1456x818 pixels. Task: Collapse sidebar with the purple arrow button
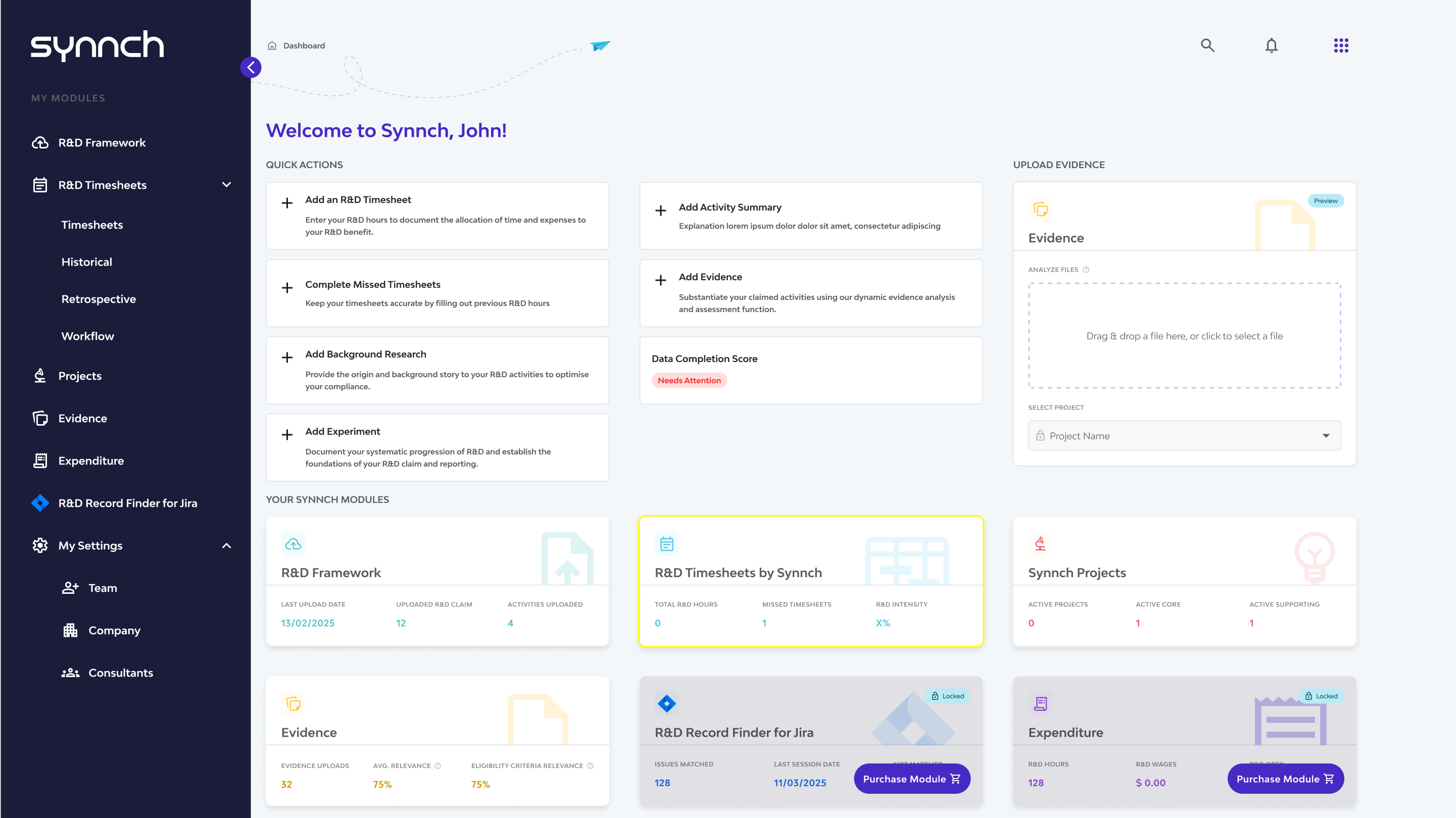(x=251, y=67)
